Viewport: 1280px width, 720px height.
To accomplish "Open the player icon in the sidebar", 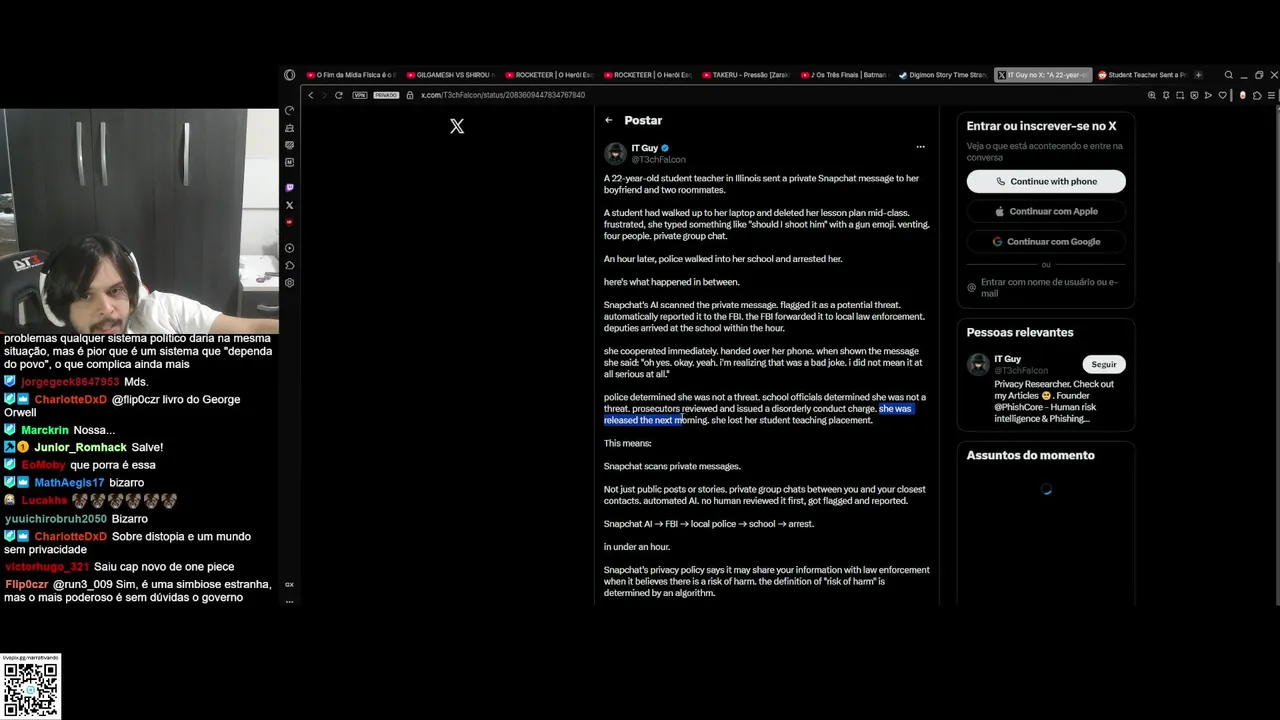I will coord(290,248).
